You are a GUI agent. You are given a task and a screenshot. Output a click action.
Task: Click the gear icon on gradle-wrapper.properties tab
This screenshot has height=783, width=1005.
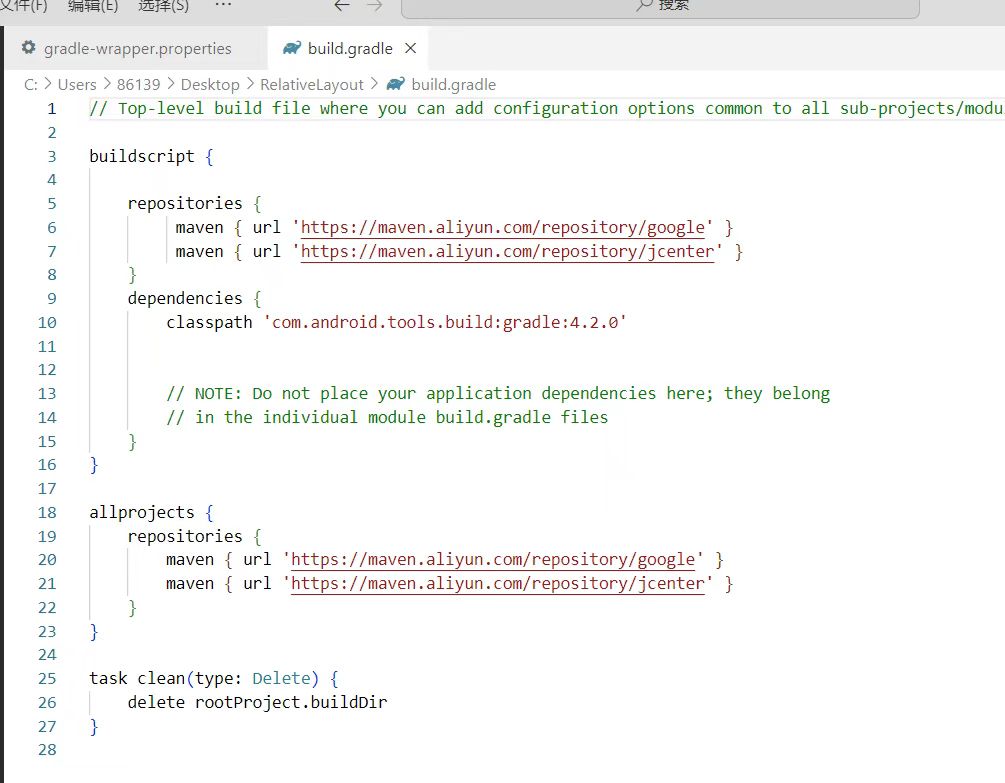(x=28, y=48)
